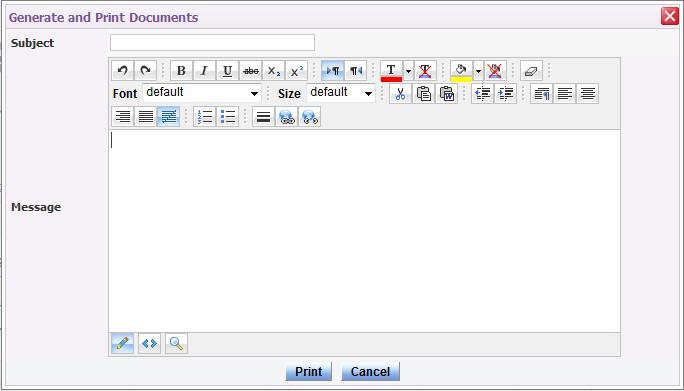Click the eraser remove-formatting icon
This screenshot has width=684, height=391.
(531, 71)
